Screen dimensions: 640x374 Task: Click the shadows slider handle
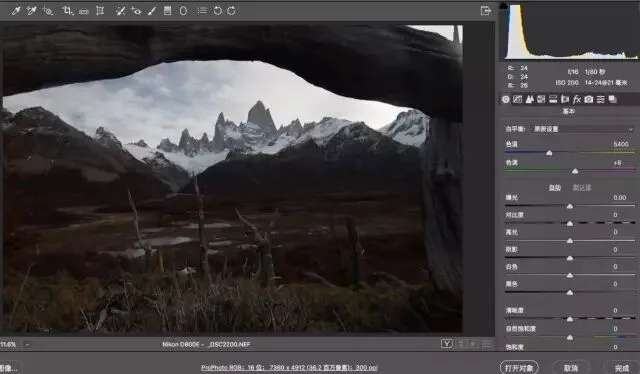pos(570,258)
